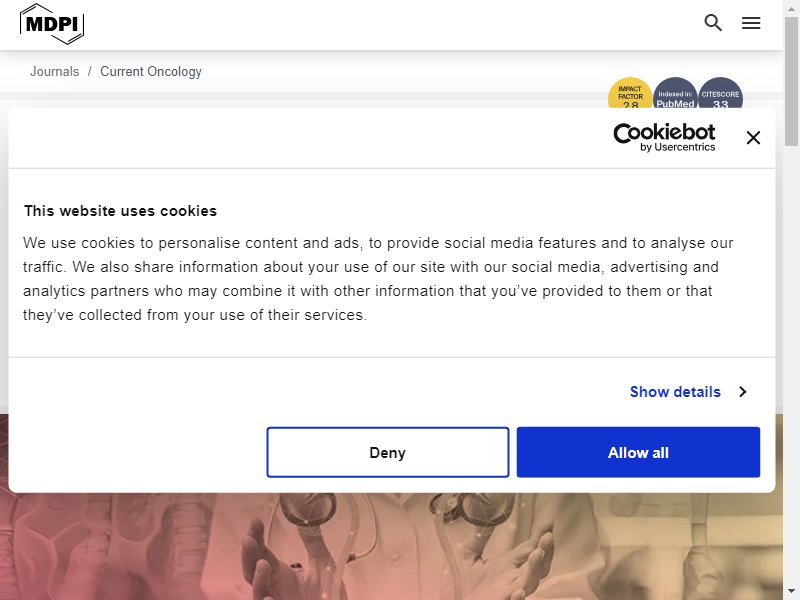Click the CiteScore badge
800x600 pixels.
pyautogui.click(x=720, y=94)
